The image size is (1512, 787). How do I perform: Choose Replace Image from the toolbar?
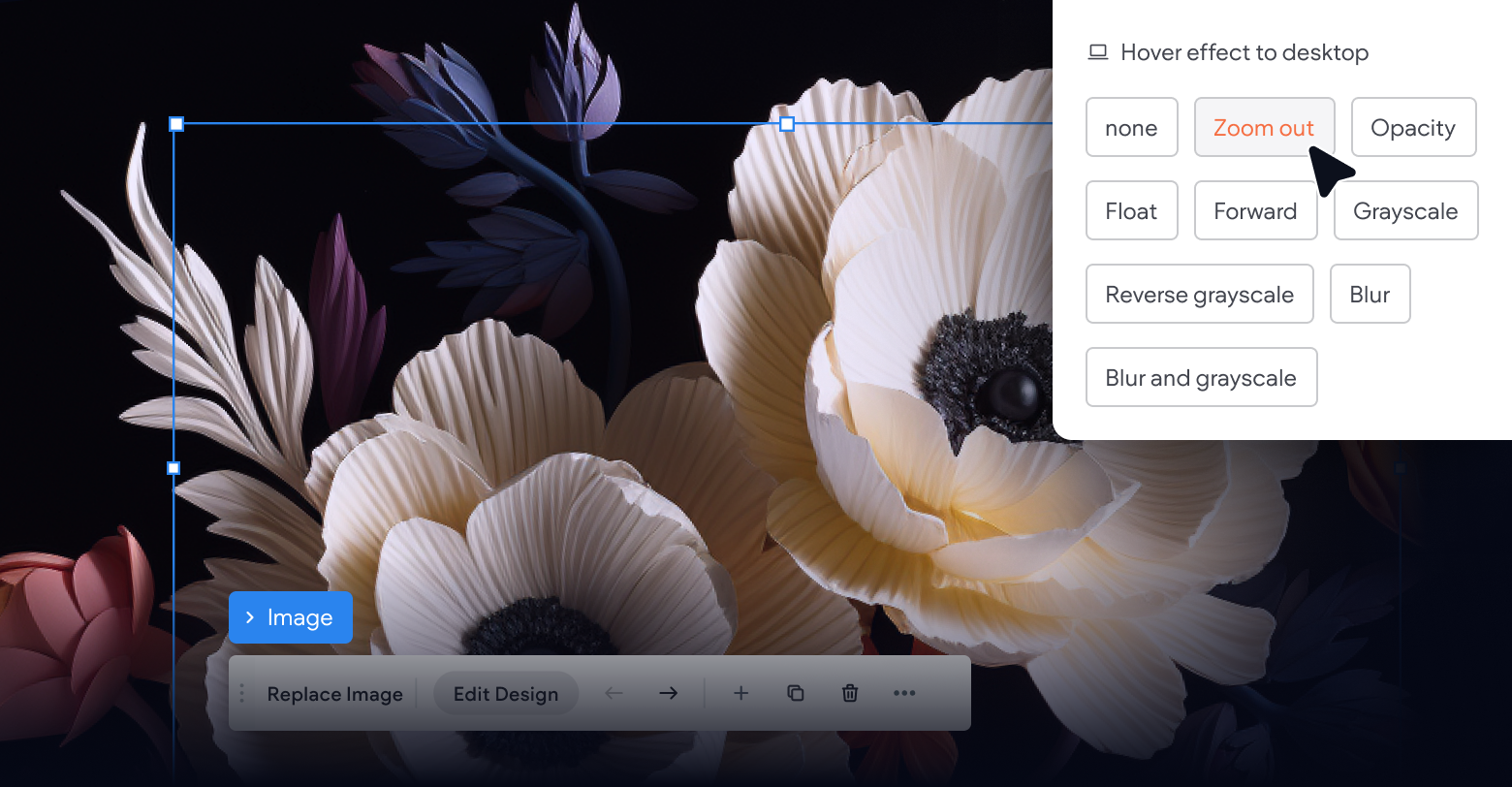pos(334,693)
